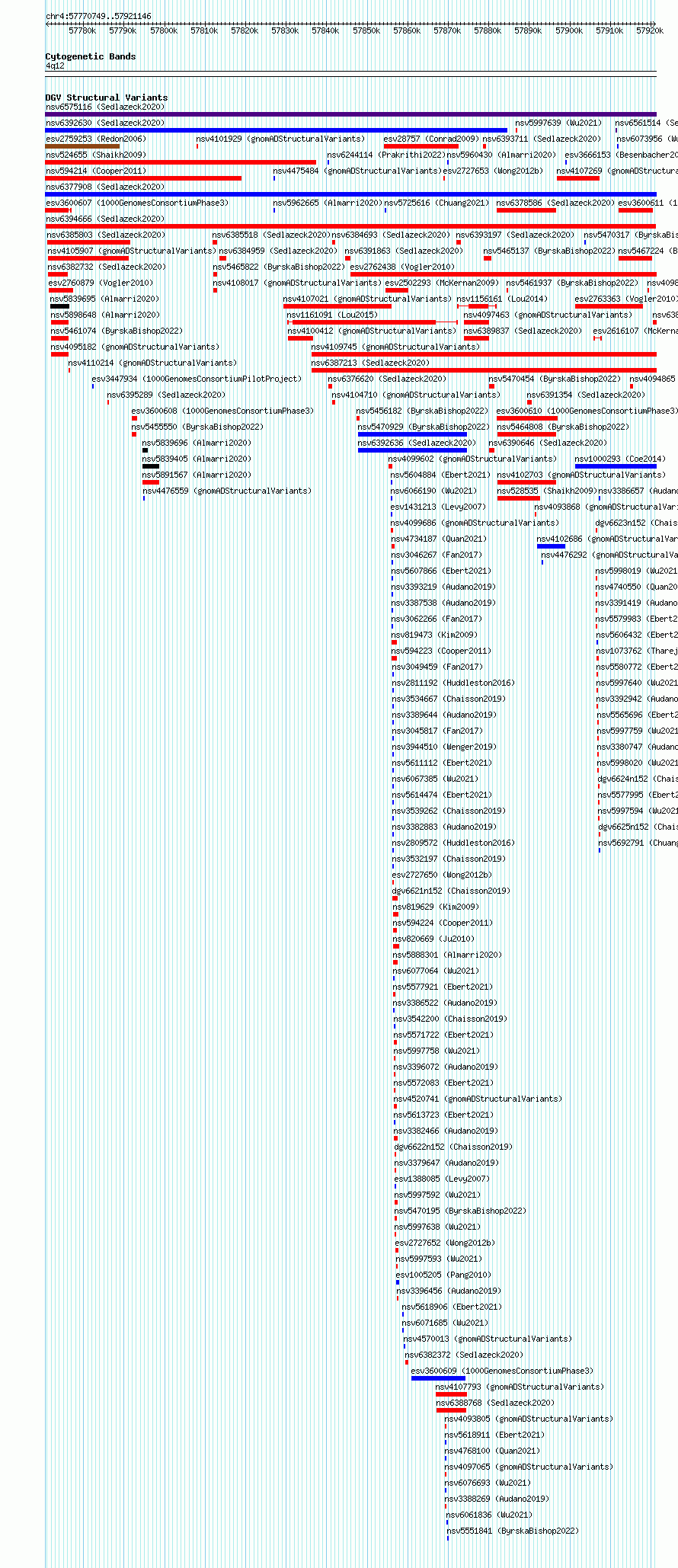
Task: Click nsv5455550 (ByrskaBishop2022) label
Action: (x=197, y=427)
